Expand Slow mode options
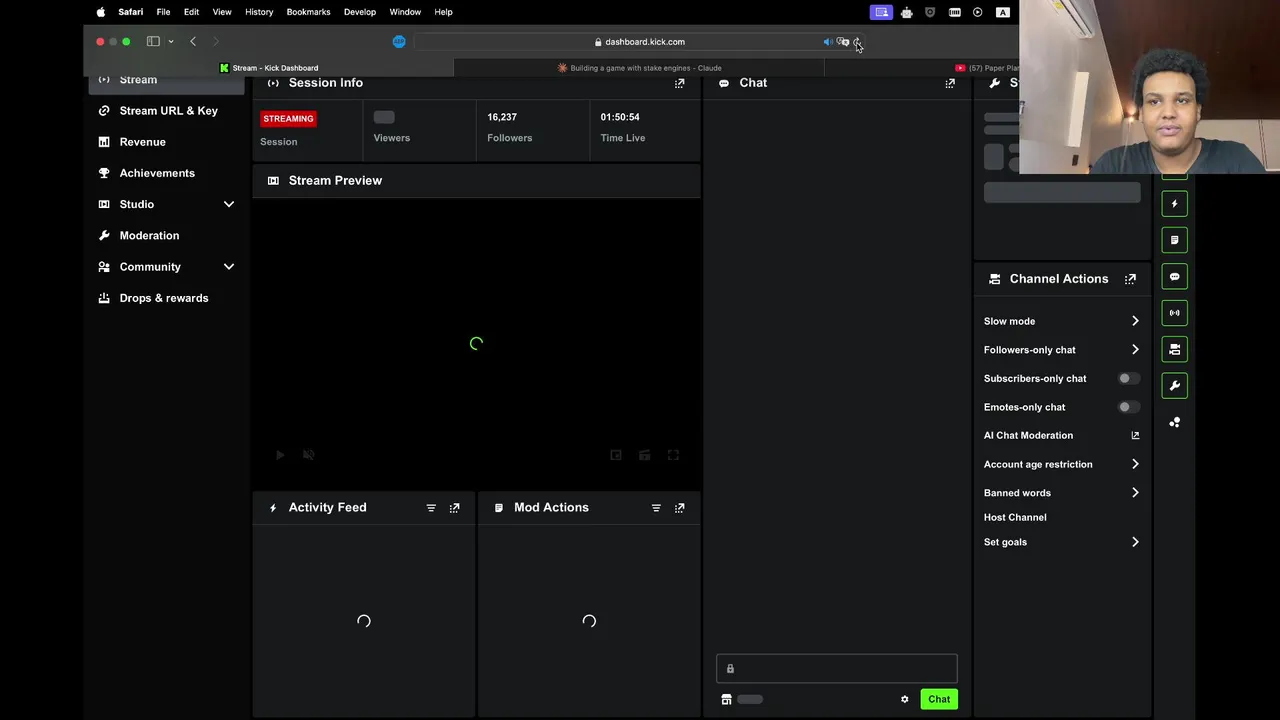The height and width of the screenshot is (720, 1280). click(1135, 321)
